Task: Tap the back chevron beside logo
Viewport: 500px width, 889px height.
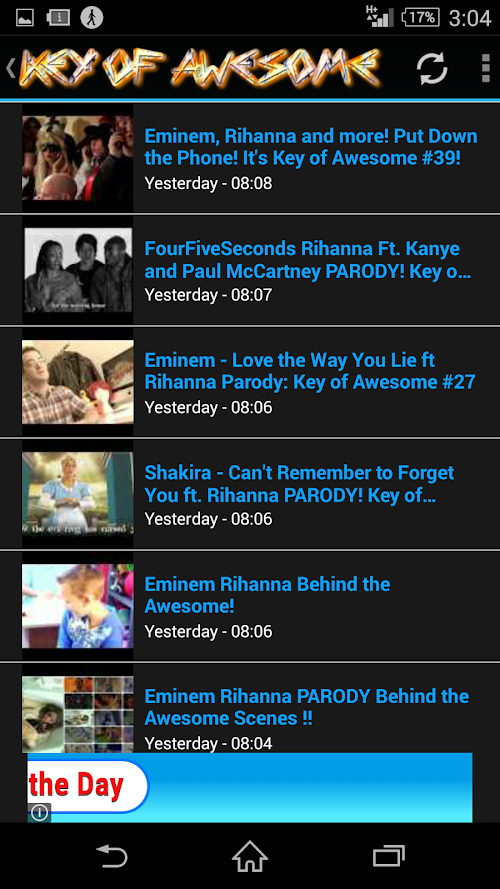Action: tap(10, 68)
